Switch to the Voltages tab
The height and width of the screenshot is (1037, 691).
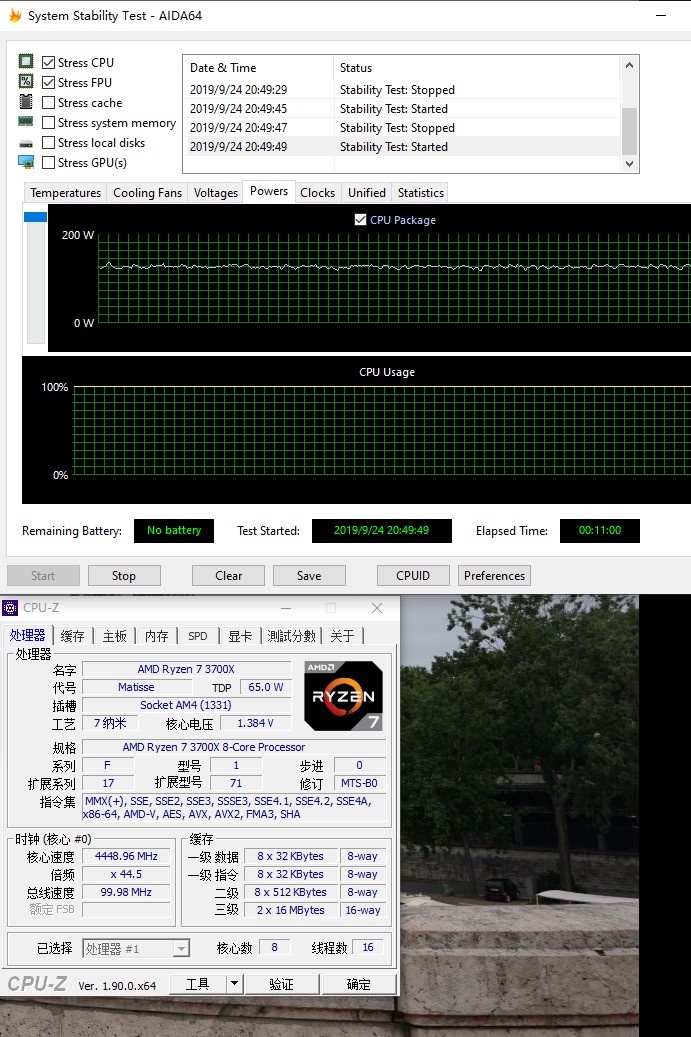tap(216, 192)
